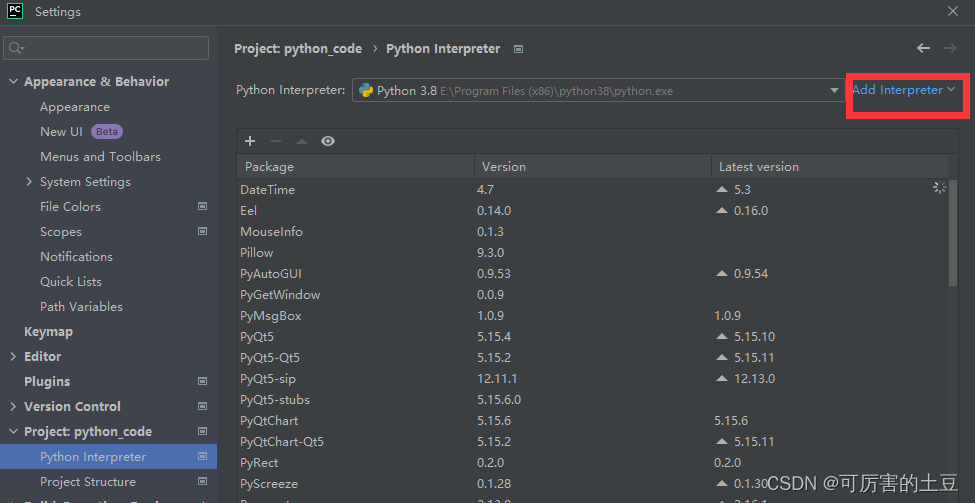The width and height of the screenshot is (975, 503).
Task: Click the search settings magnifier icon
Action: 17,48
